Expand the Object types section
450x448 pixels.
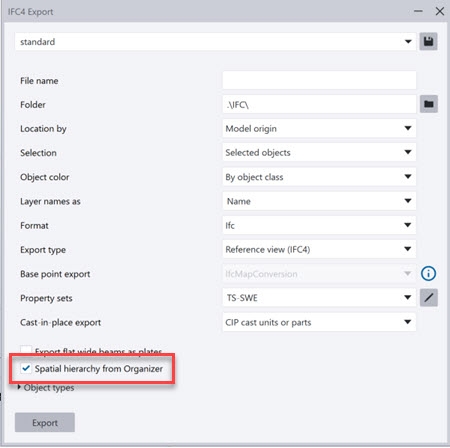tap(19, 387)
